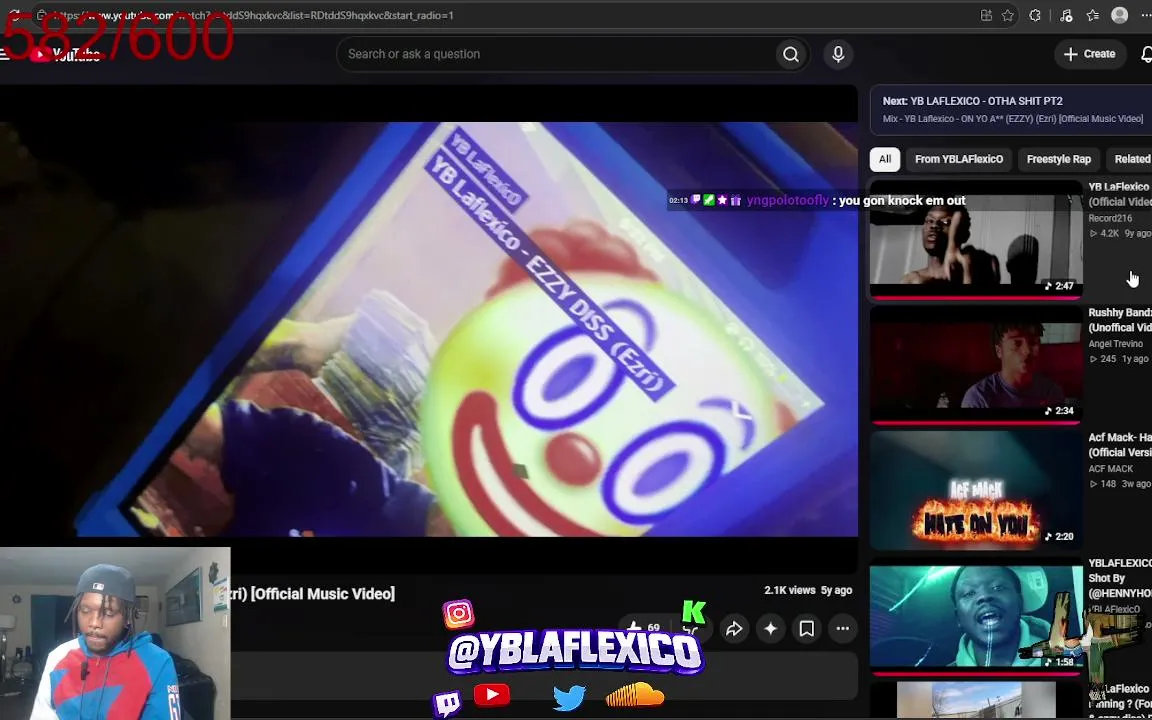
Task: Open more actions three-dot menu under the video
Action: tap(842, 629)
